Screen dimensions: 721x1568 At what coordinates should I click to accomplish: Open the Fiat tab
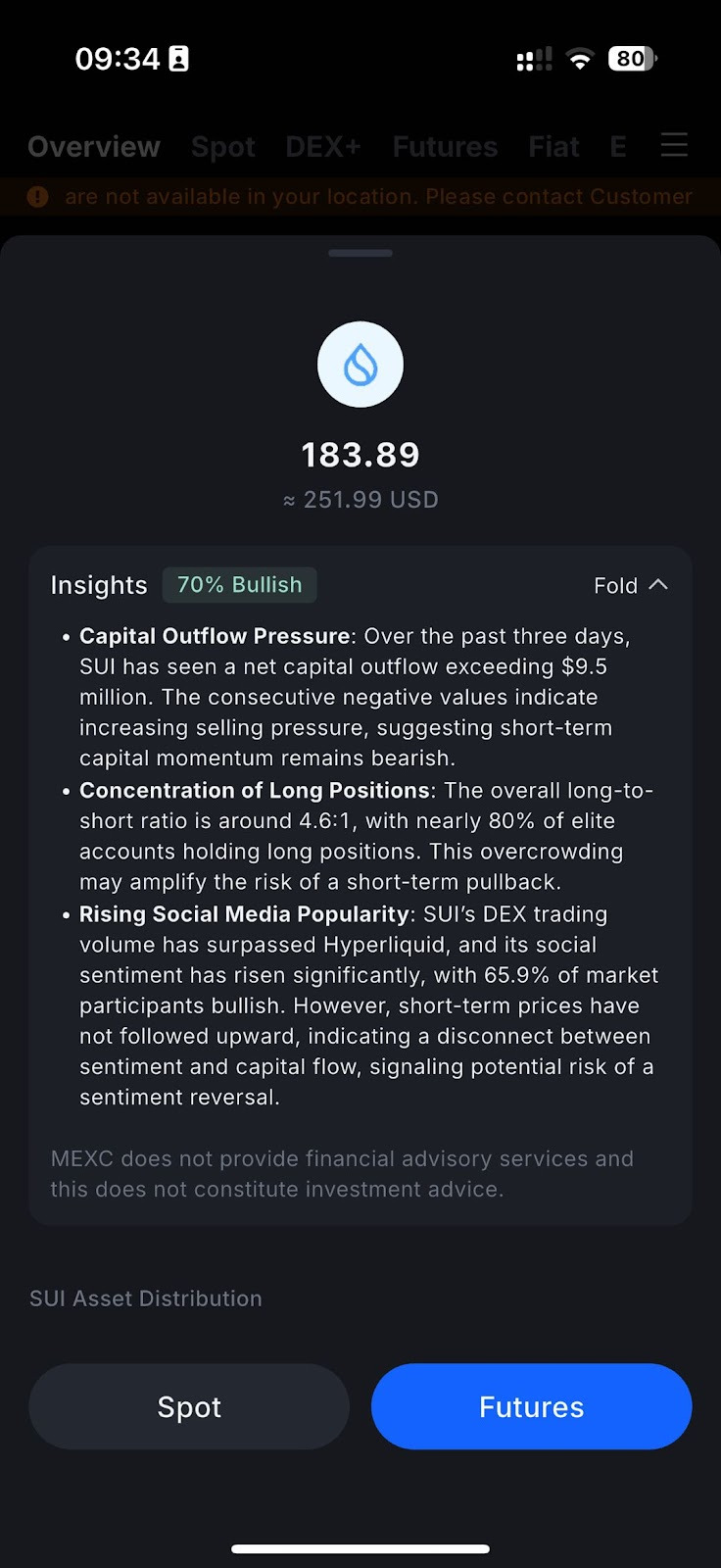click(x=553, y=147)
